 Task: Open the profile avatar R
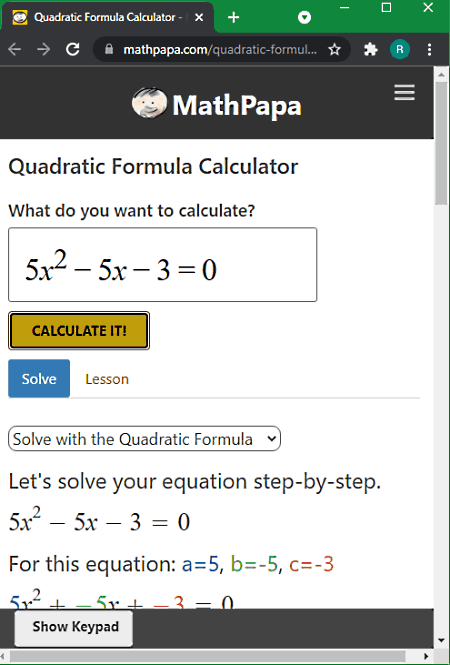pyautogui.click(x=400, y=50)
